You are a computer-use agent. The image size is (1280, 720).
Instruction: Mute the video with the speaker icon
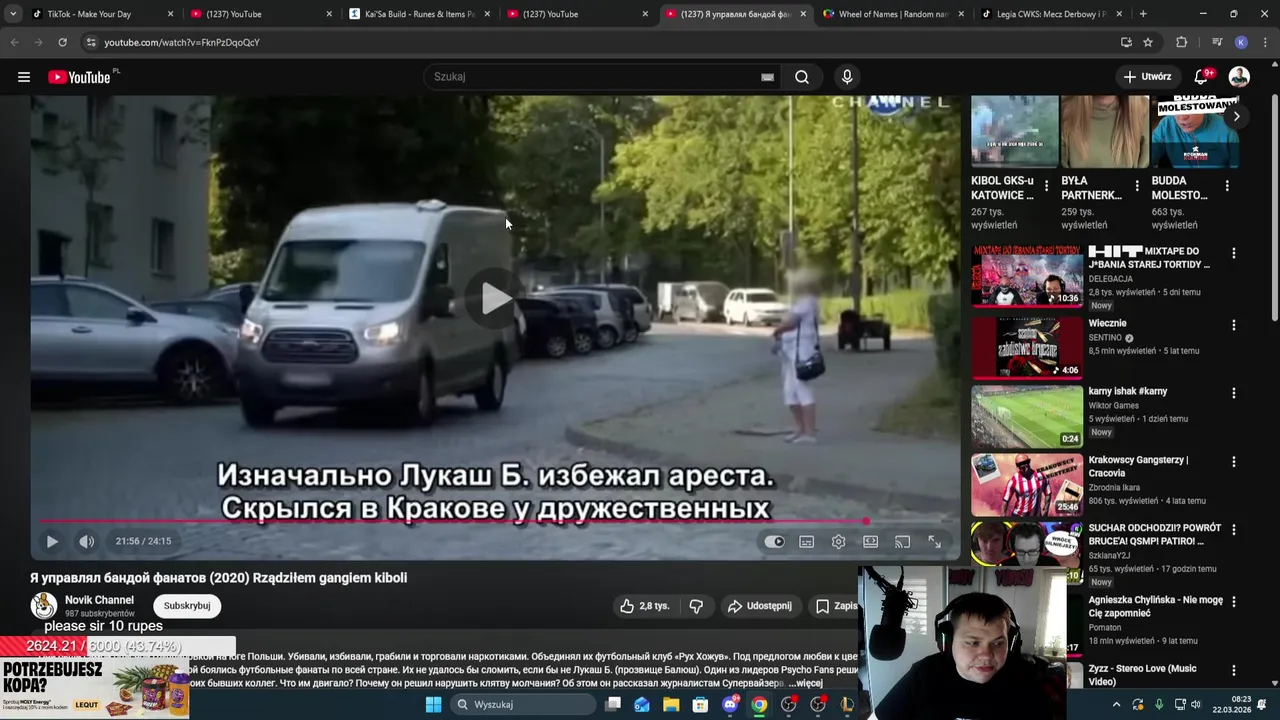(x=87, y=541)
